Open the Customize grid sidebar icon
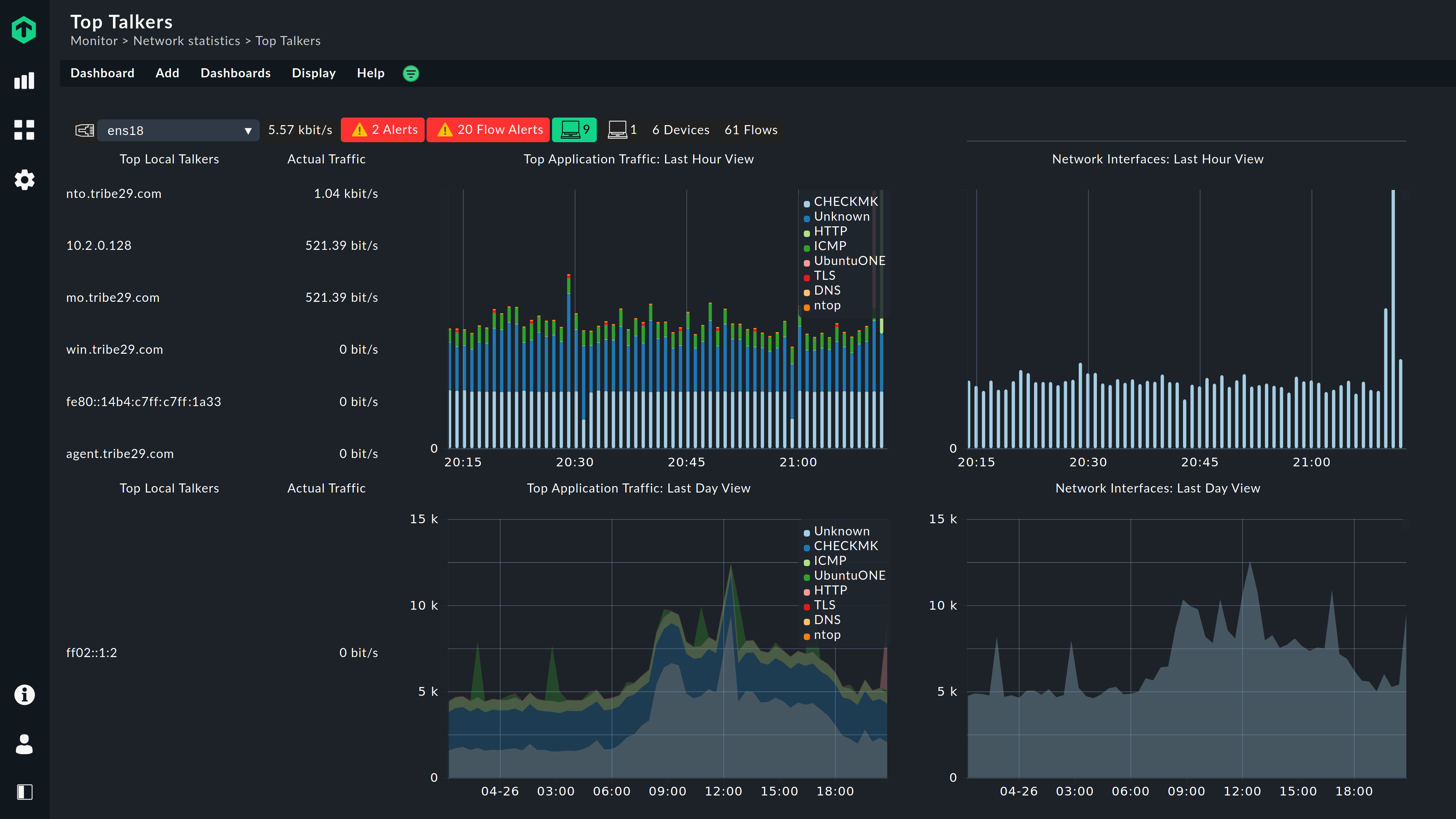 click(x=24, y=130)
